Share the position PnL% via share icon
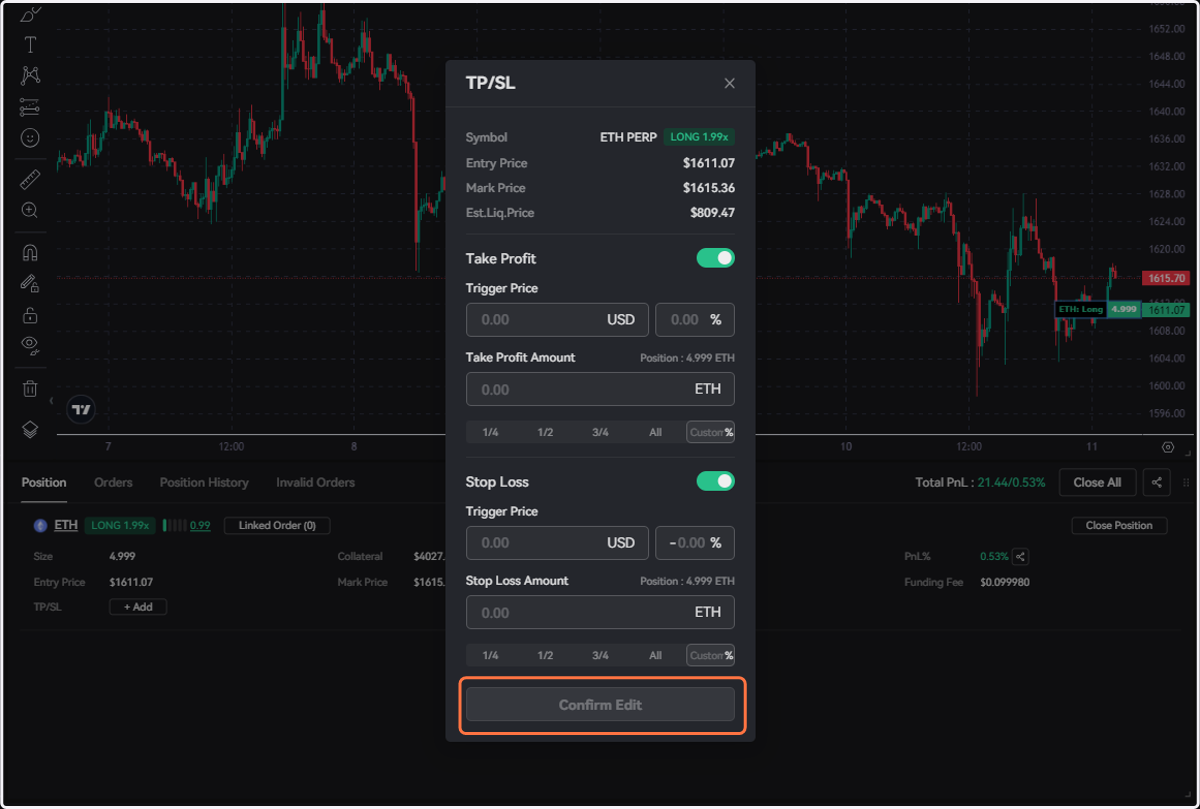Screen dimensions: 1200x809 point(1020,556)
